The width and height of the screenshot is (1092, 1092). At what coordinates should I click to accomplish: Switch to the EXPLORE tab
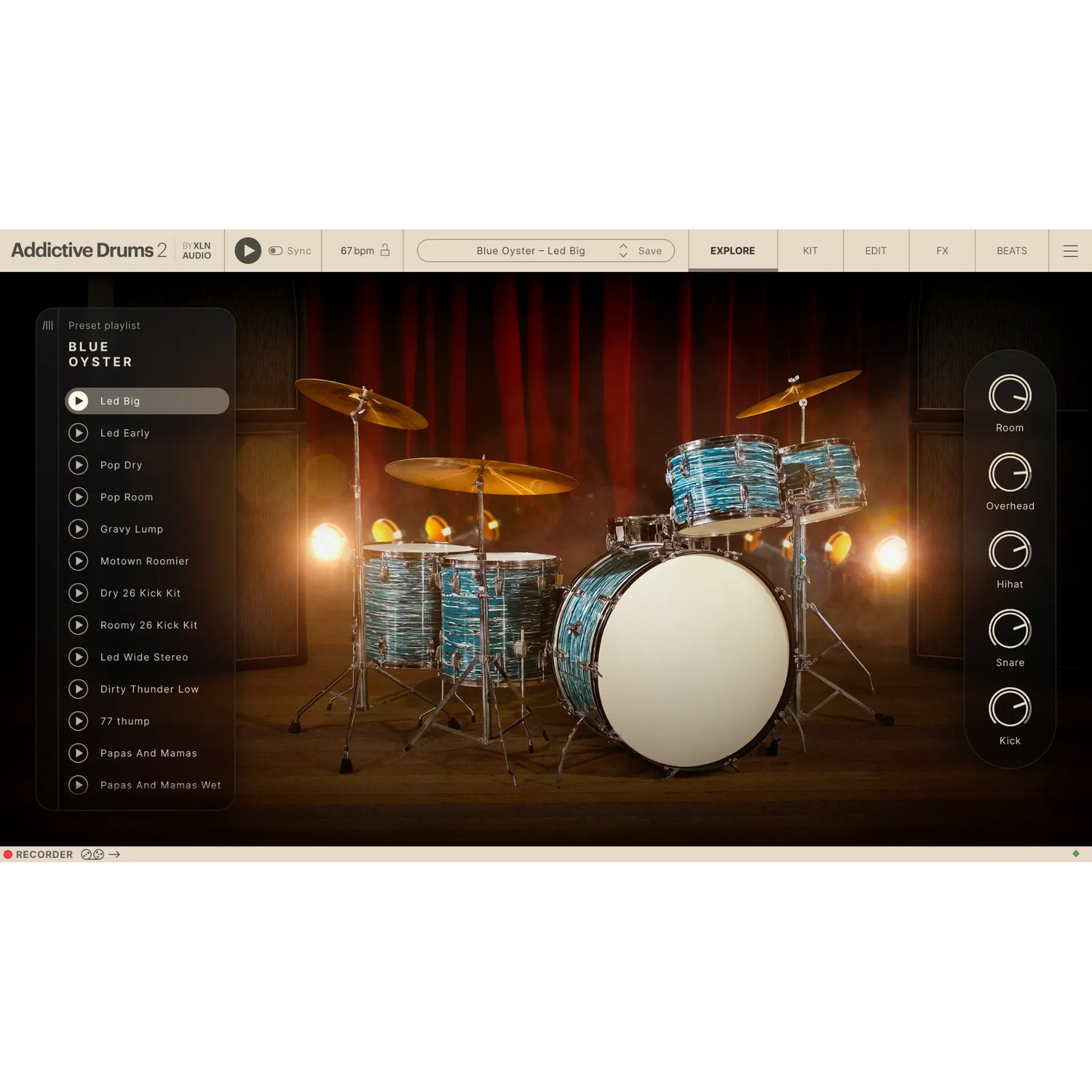point(732,251)
